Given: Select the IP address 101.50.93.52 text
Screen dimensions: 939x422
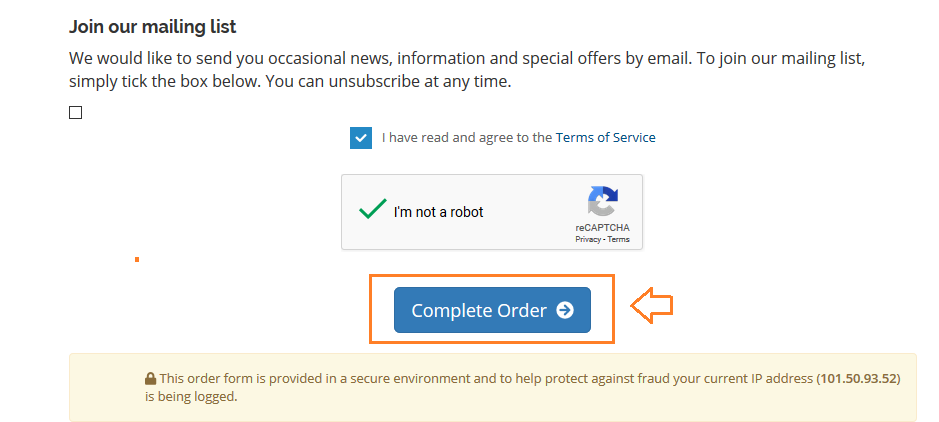Looking at the screenshot, I should pos(860,379).
